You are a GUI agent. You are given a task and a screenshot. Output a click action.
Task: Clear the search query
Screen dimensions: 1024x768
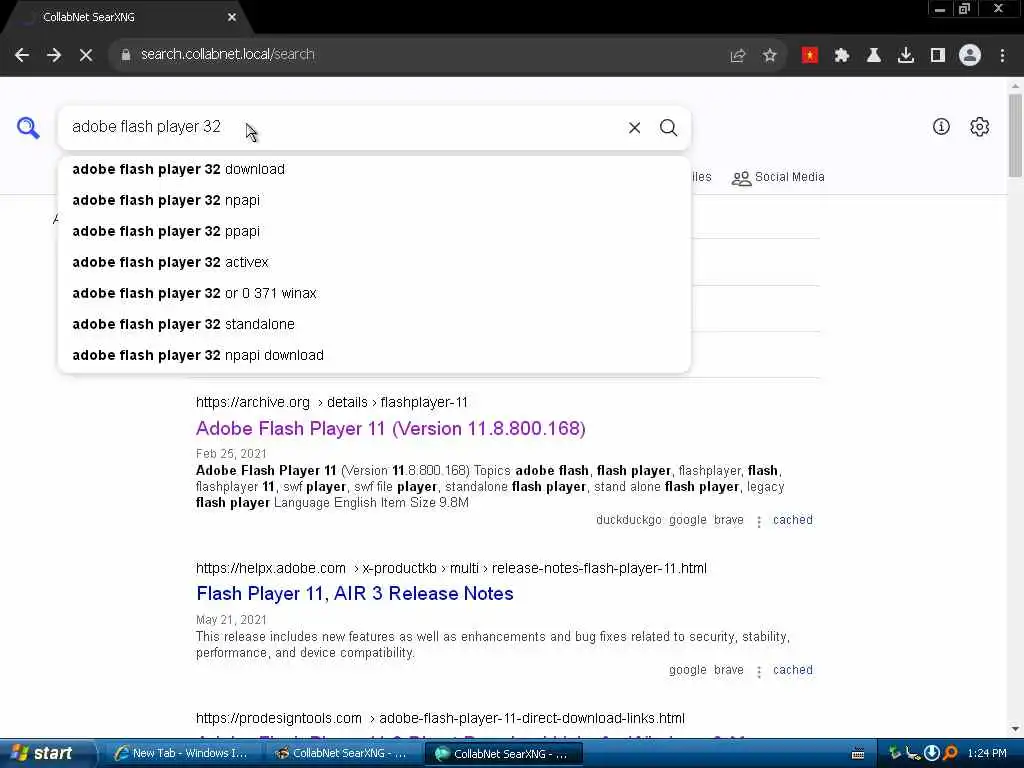pyautogui.click(x=634, y=127)
